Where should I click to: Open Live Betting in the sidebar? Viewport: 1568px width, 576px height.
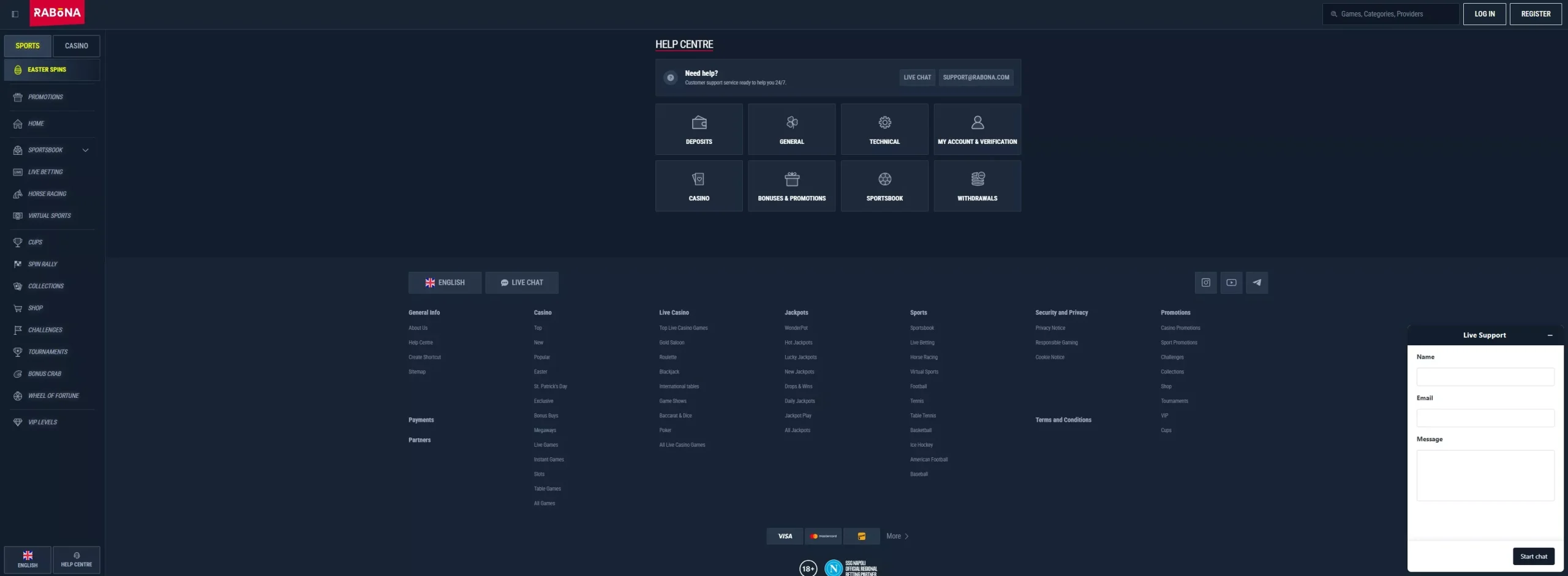(52, 172)
